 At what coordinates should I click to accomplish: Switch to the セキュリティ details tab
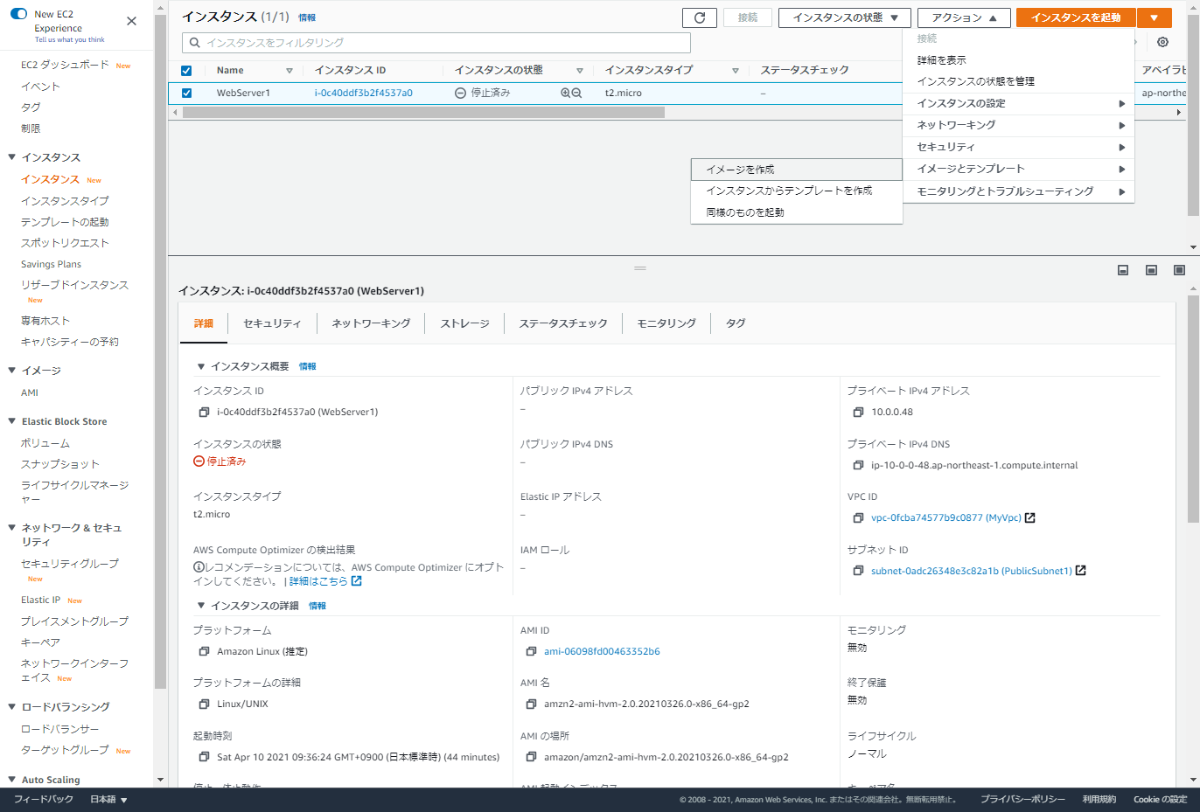(x=272, y=324)
